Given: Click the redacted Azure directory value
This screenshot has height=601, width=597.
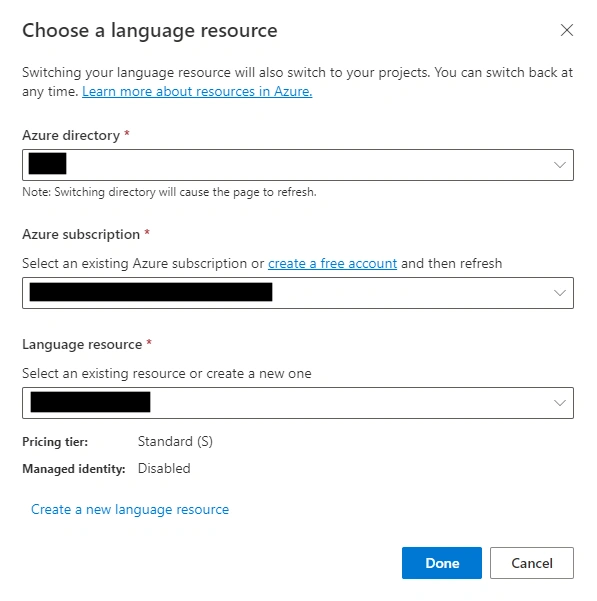Looking at the screenshot, I should coord(48,164).
